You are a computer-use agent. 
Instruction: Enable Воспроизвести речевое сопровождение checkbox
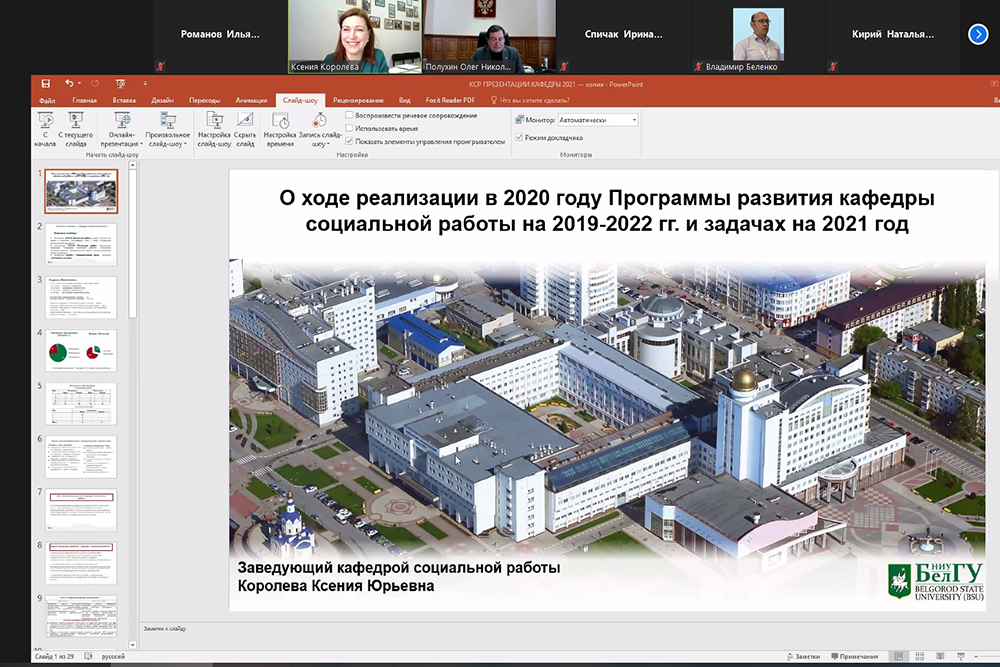[x=350, y=116]
